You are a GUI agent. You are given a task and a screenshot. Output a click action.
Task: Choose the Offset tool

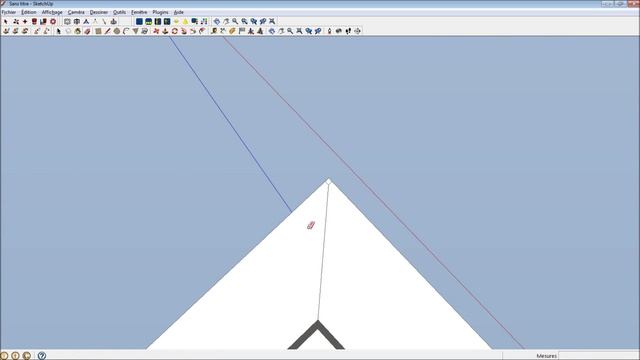click(202, 31)
